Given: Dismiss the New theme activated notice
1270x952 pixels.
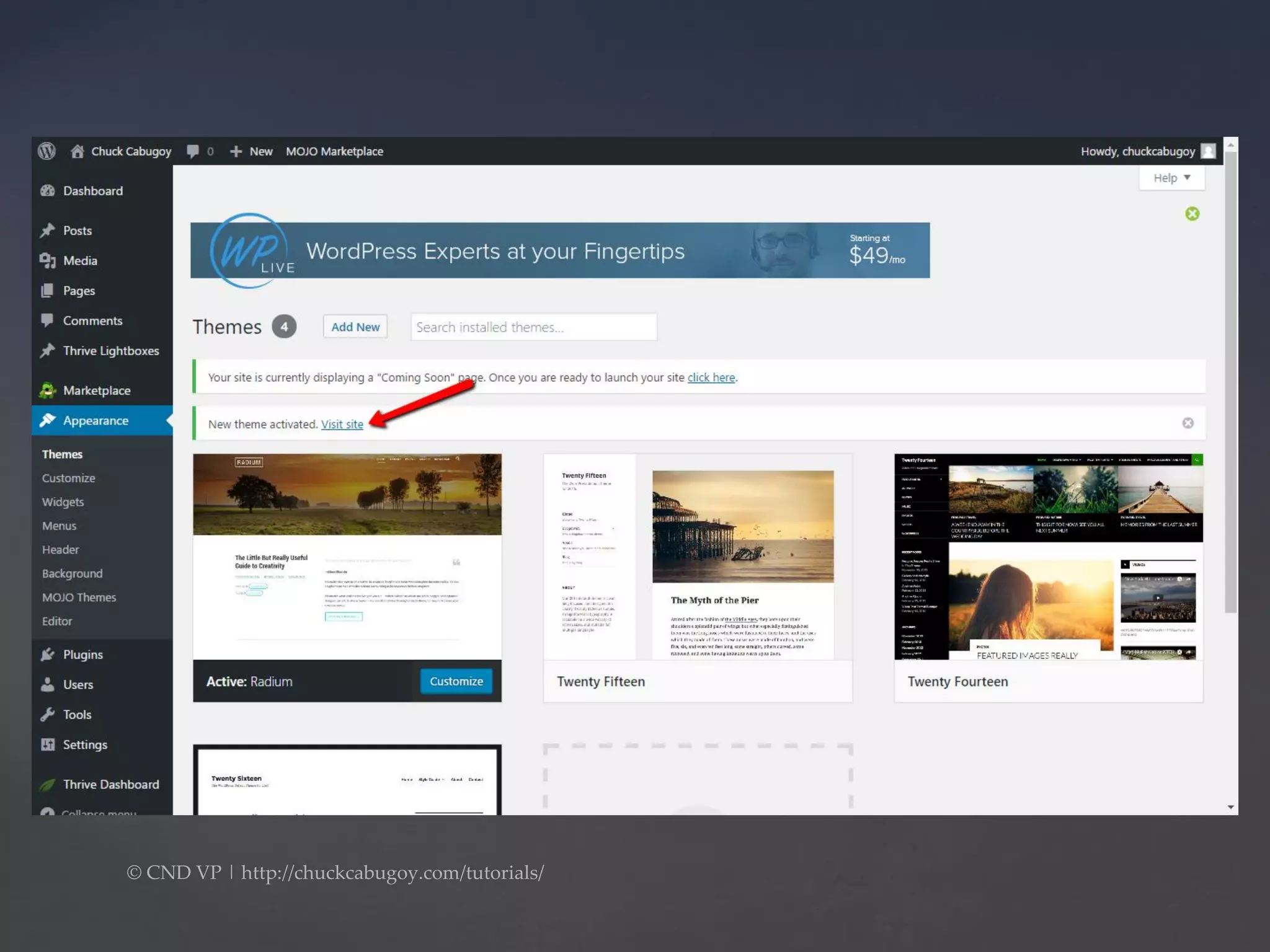Looking at the screenshot, I should (1188, 423).
